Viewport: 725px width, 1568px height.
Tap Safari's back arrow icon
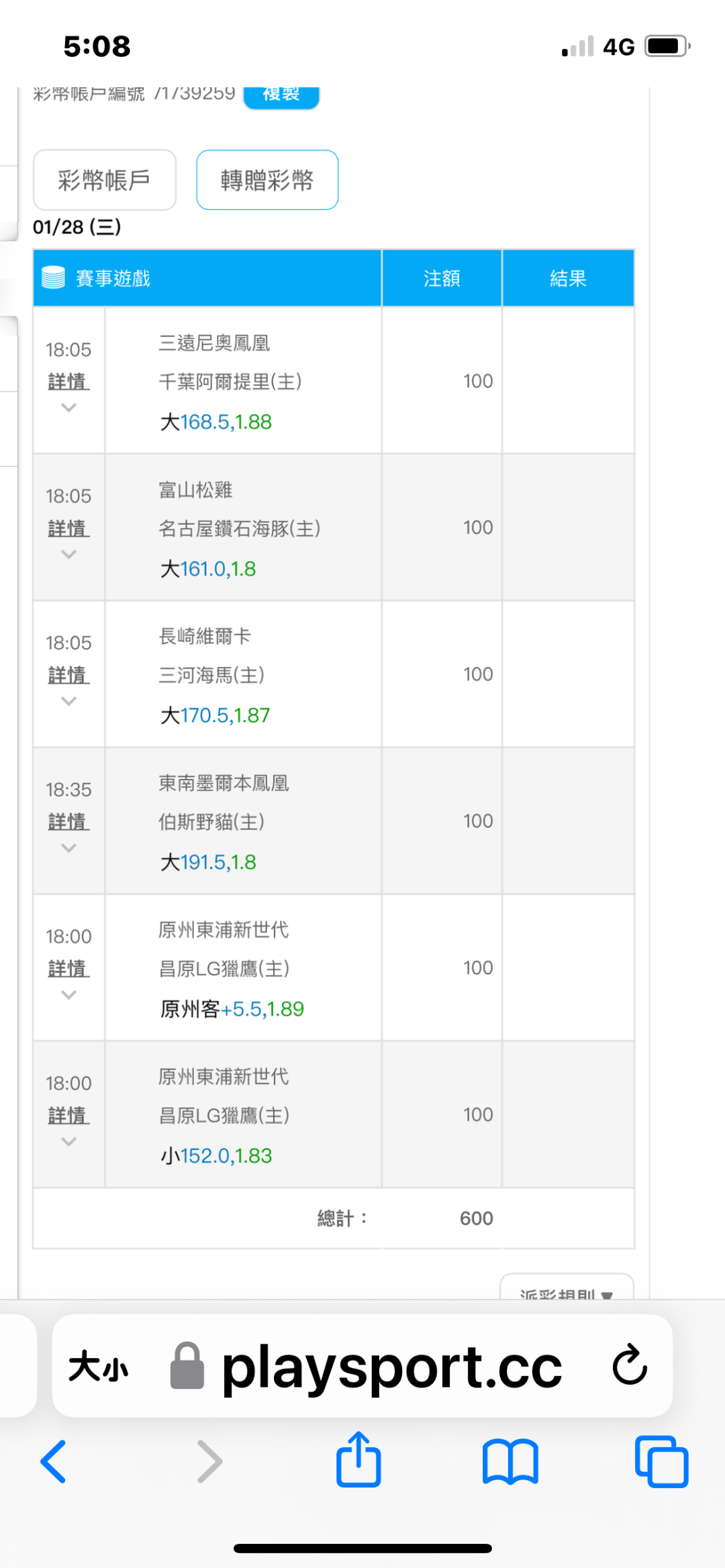[54, 1461]
